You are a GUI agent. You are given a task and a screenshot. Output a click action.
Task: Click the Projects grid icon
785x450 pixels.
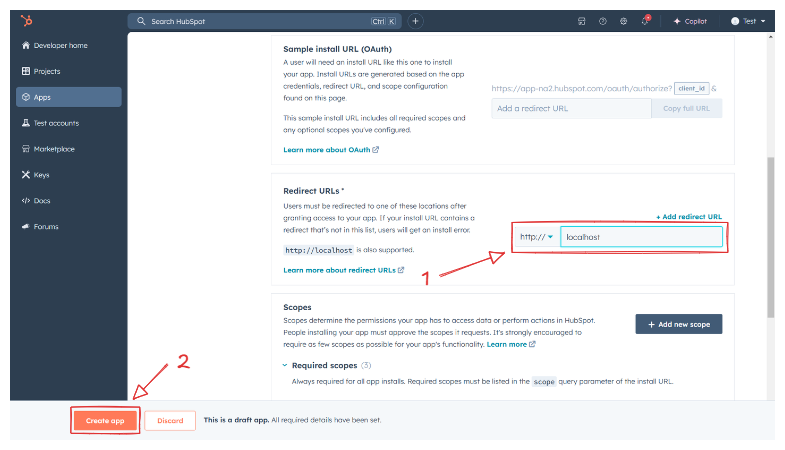point(26,71)
